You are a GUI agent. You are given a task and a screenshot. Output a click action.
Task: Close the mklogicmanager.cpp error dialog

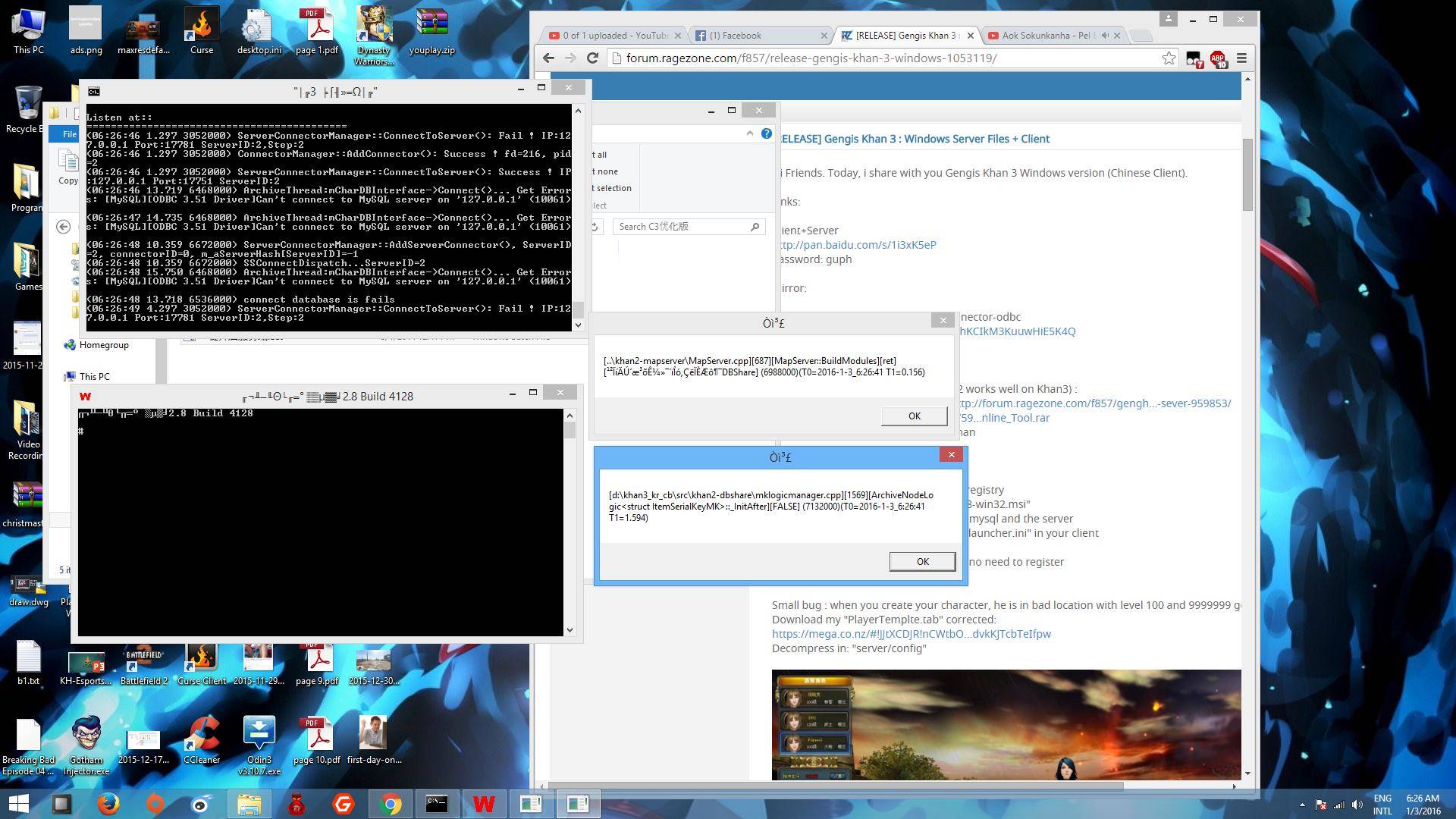coord(951,454)
